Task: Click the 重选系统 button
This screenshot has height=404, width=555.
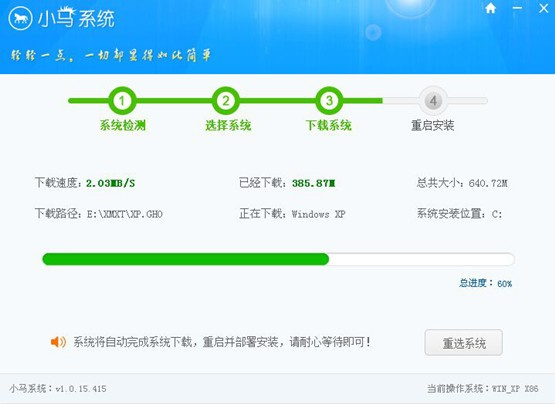Action: point(464,342)
